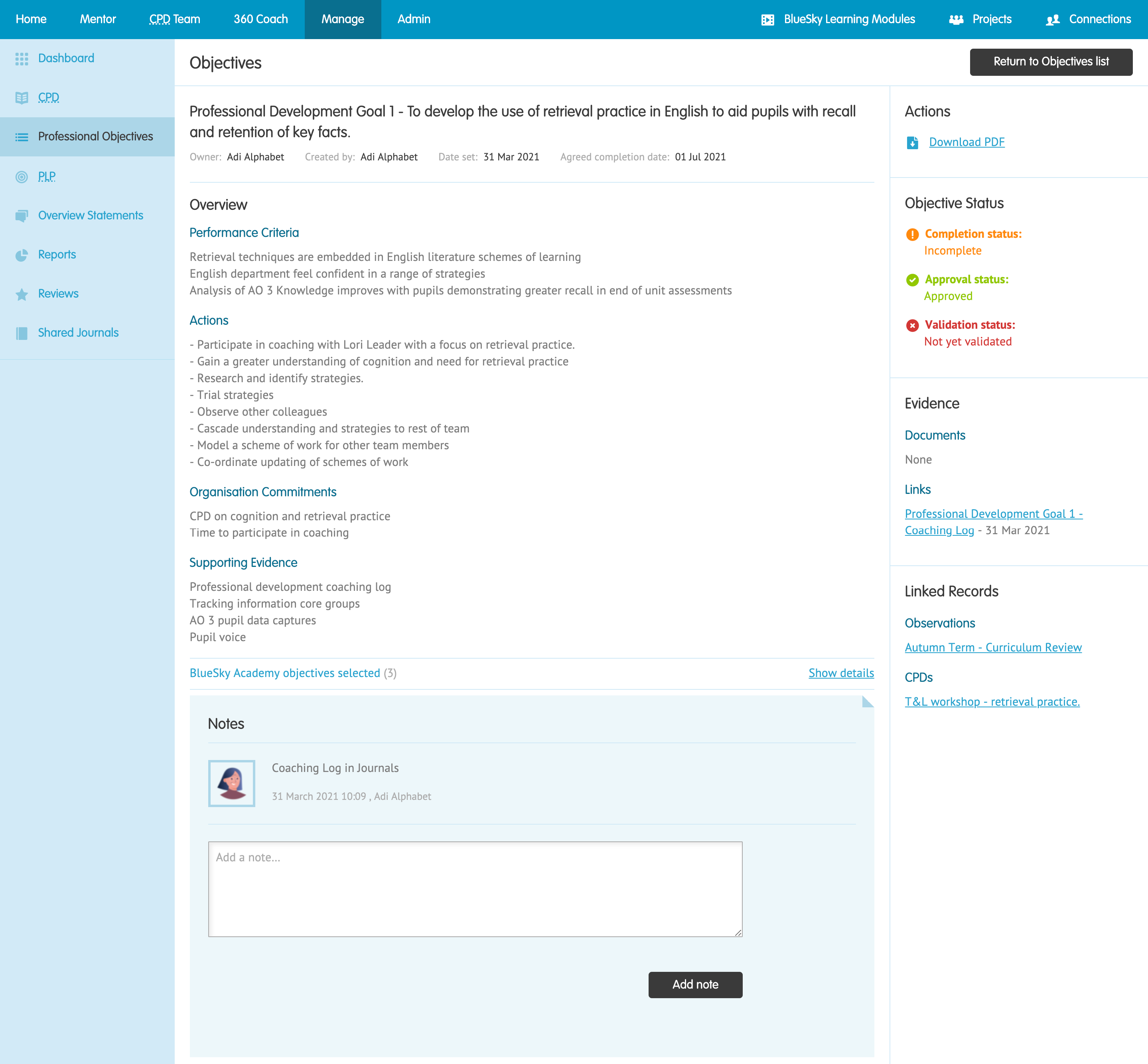Open the Home menu
Screen dimensions: 1148x1064
click(31, 19)
